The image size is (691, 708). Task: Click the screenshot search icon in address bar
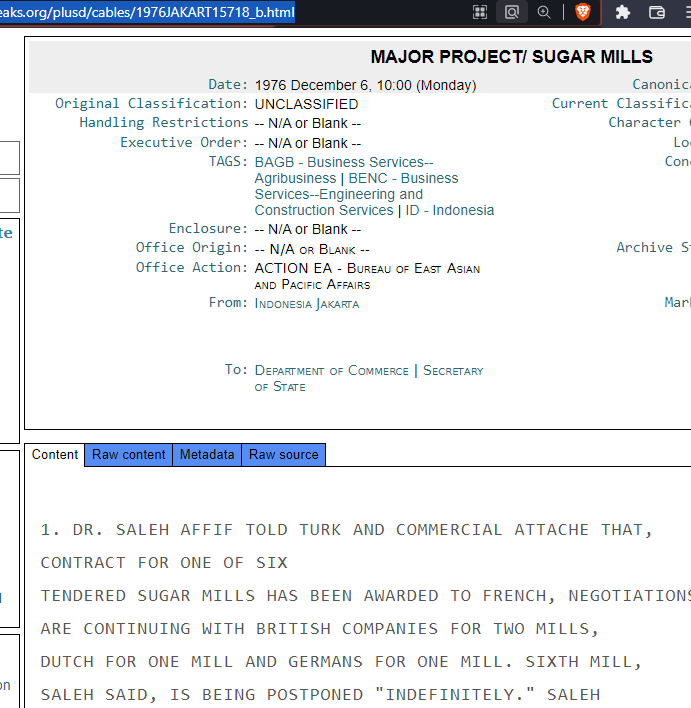[x=512, y=12]
